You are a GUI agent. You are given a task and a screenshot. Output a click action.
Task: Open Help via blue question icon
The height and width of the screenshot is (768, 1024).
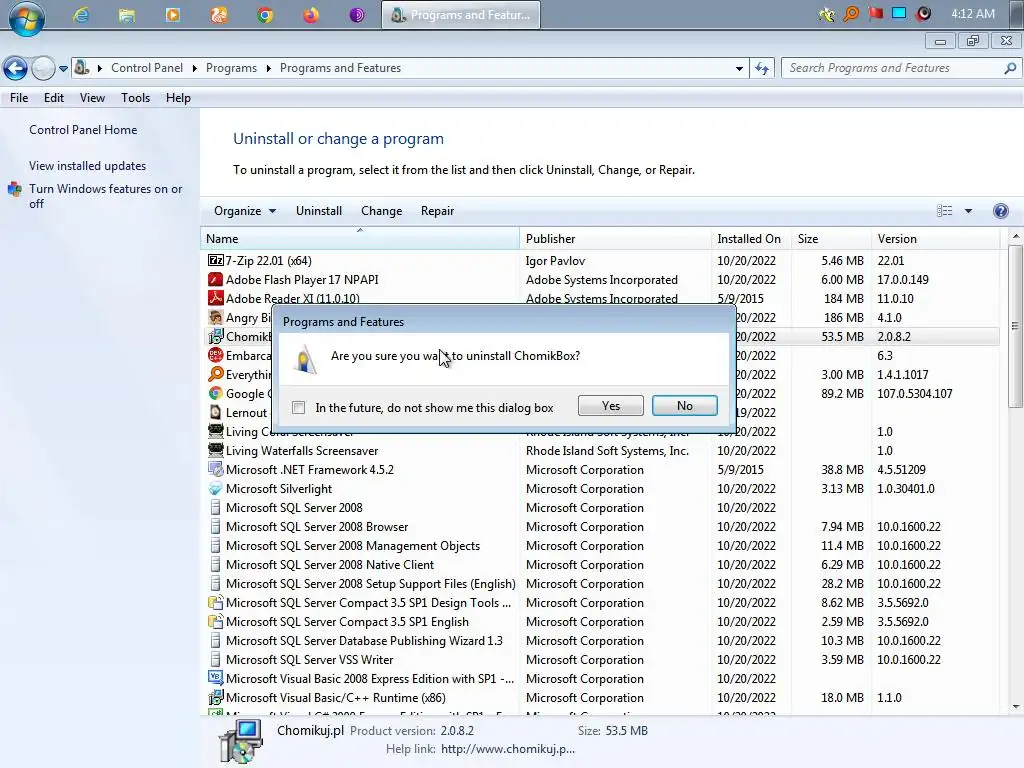(1000, 211)
